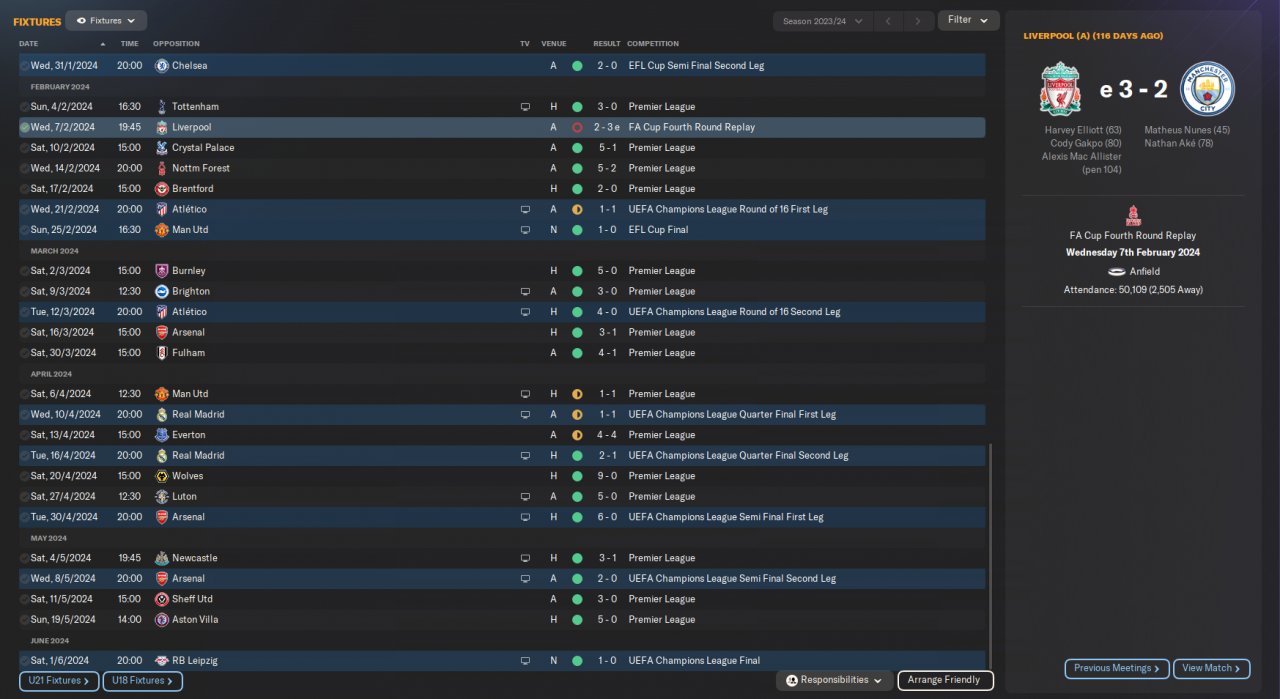The height and width of the screenshot is (699, 1280).
Task: Toggle the selection tick on the Liverpool fixture row
Action: pos(25,128)
